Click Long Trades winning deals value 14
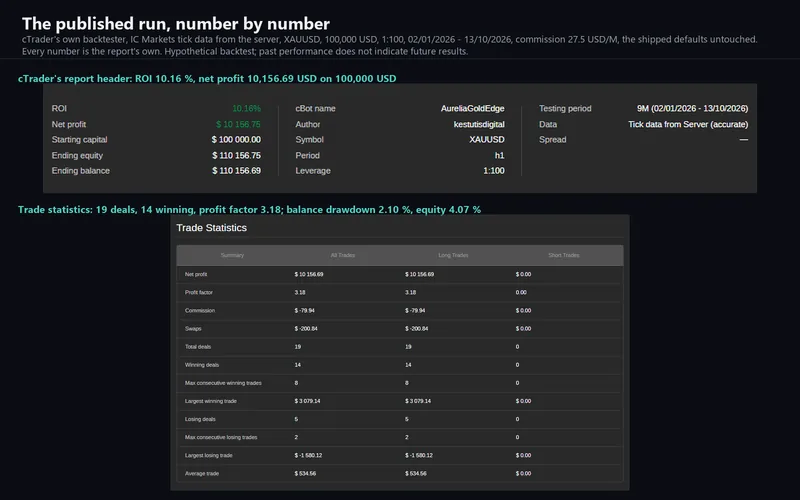Image resolution: width=800 pixels, height=500 pixels. [408, 365]
